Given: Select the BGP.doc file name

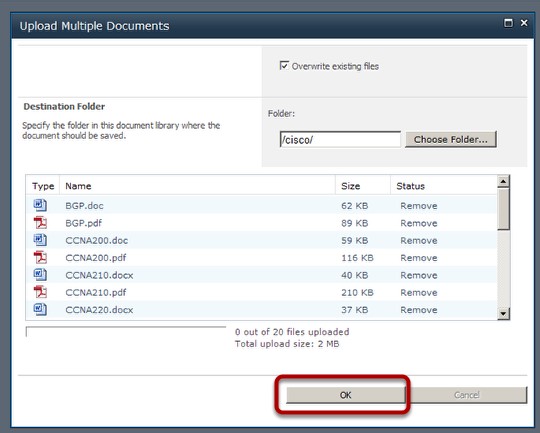Looking at the screenshot, I should [84, 206].
